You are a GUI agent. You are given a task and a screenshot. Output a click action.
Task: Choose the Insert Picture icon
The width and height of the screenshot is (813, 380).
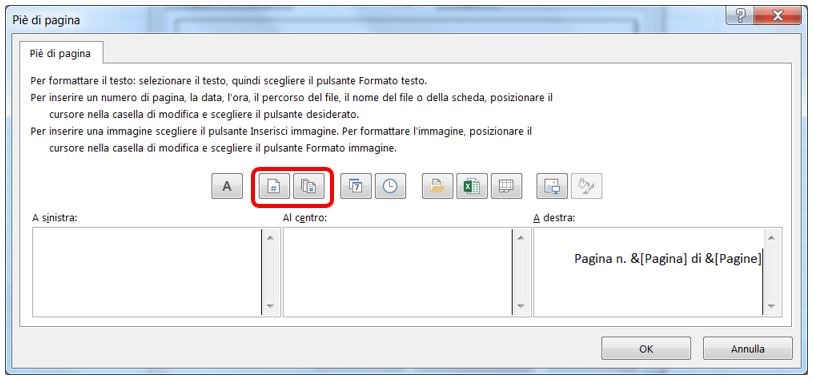552,186
